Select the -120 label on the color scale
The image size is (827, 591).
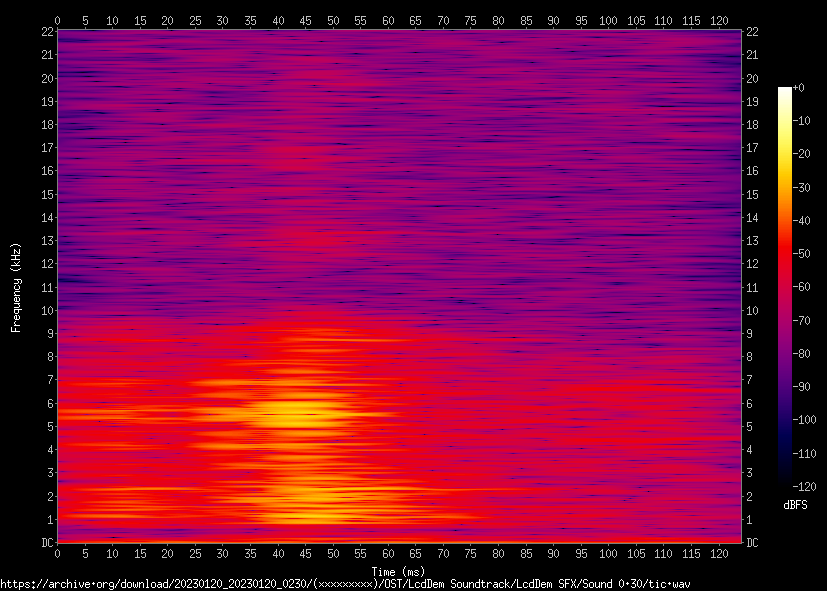pyautogui.click(x=802, y=486)
